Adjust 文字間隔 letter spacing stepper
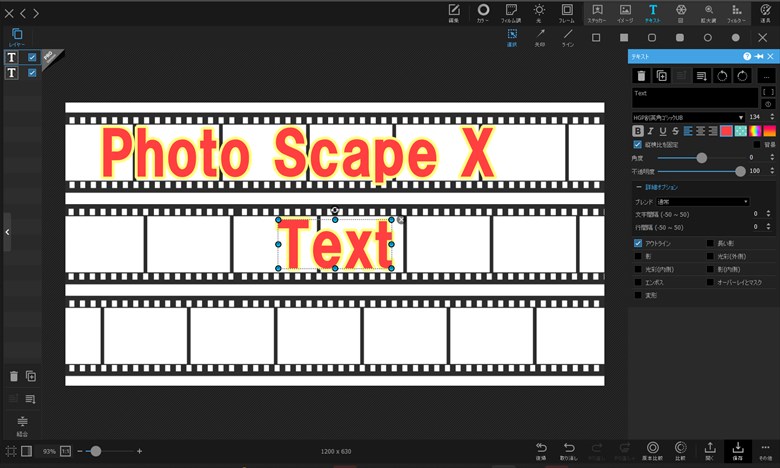The height and width of the screenshot is (468, 780). pyautogui.click(x=769, y=214)
